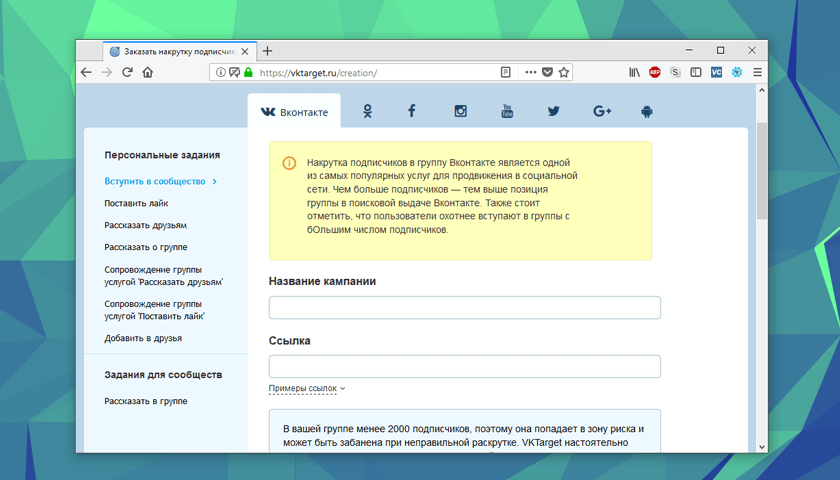Focus the Ссылка input field

point(464,366)
